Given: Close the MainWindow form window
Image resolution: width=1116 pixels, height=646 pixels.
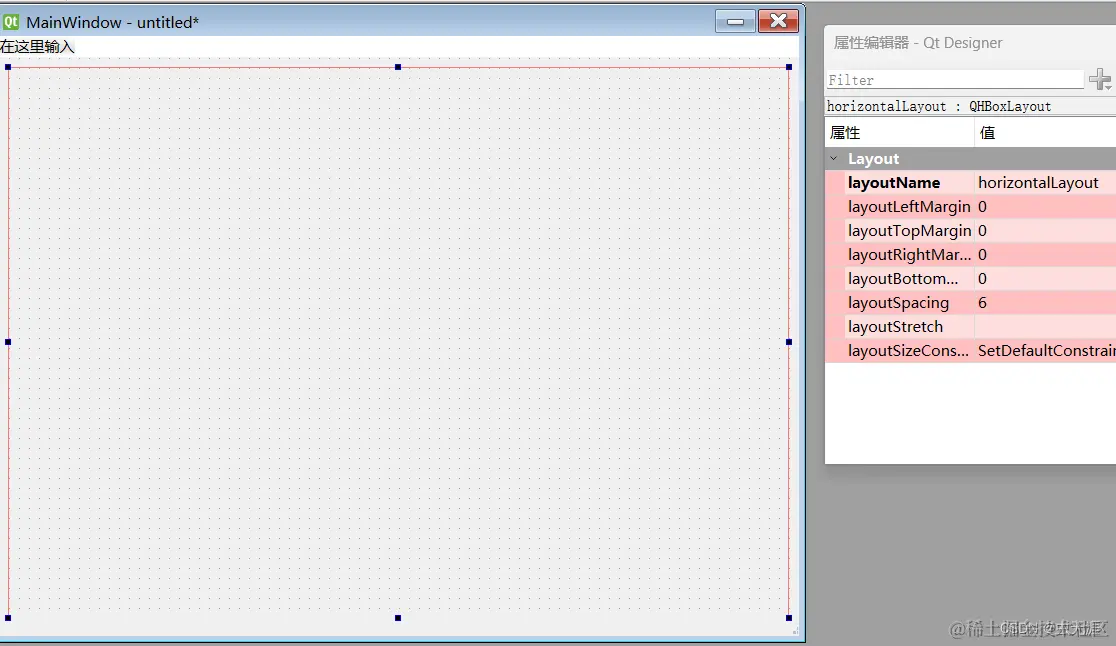Looking at the screenshot, I should pyautogui.click(x=779, y=21).
